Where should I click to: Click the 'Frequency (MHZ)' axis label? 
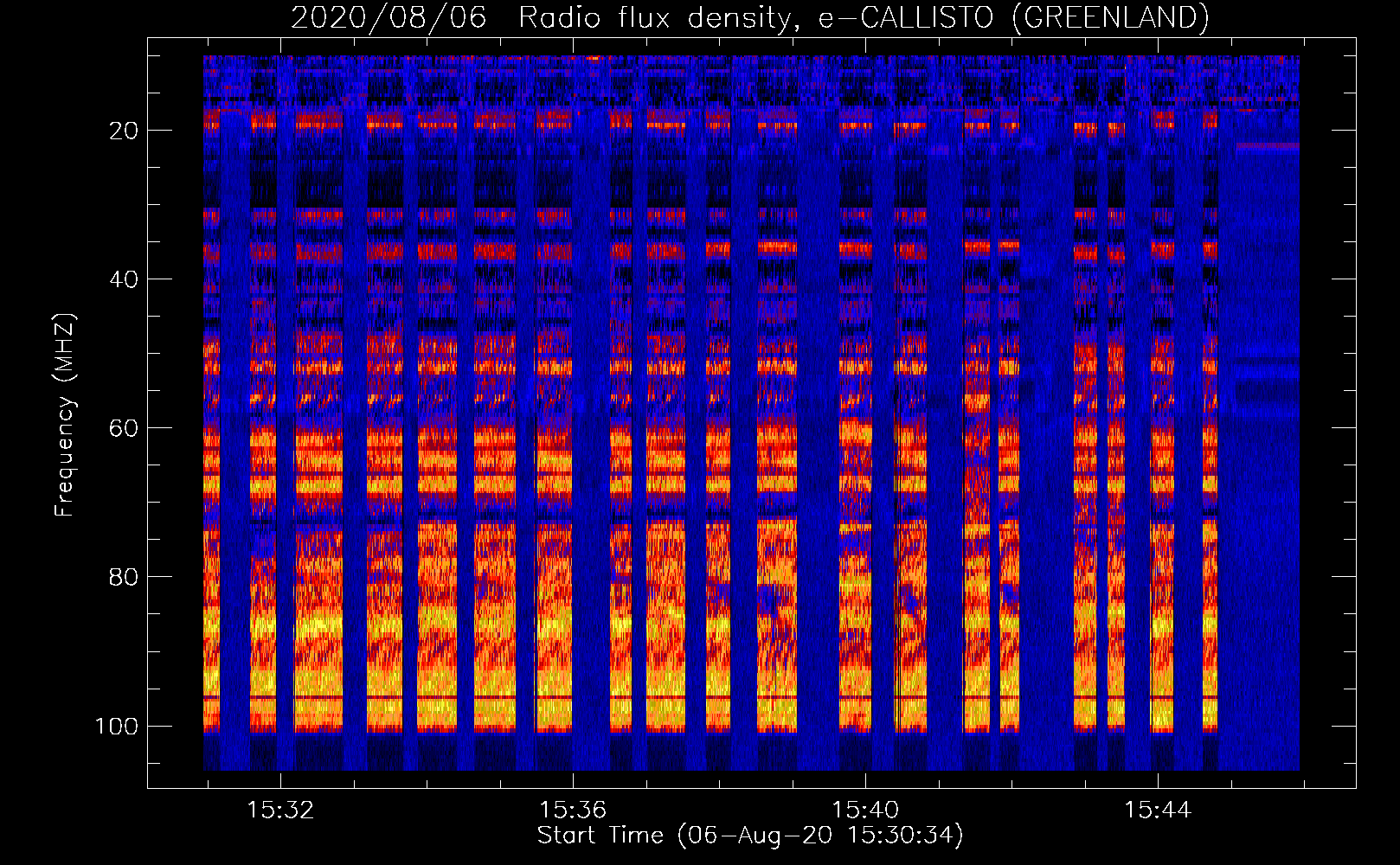click(x=64, y=414)
